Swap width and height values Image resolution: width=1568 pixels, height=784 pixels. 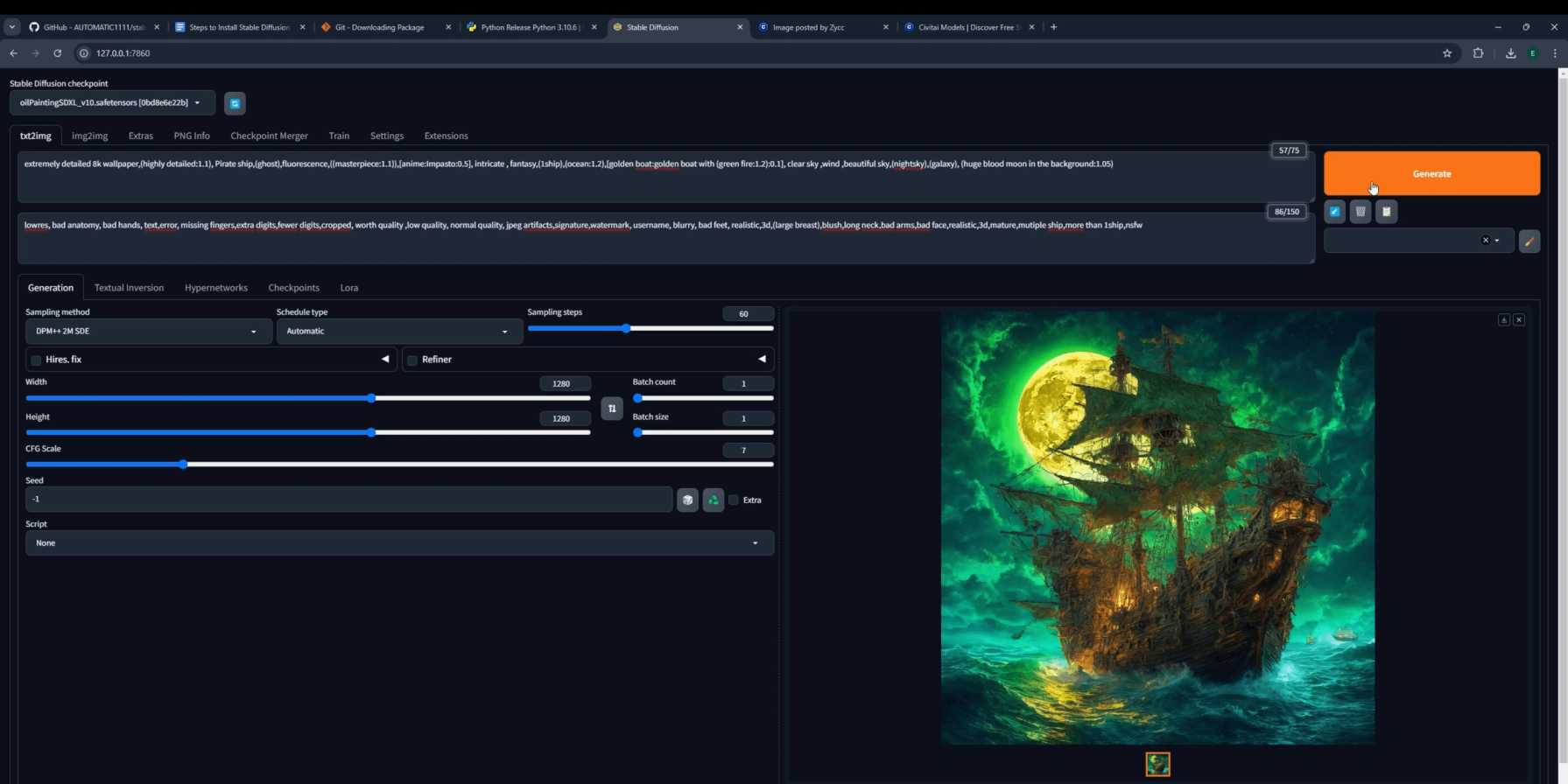(x=612, y=409)
